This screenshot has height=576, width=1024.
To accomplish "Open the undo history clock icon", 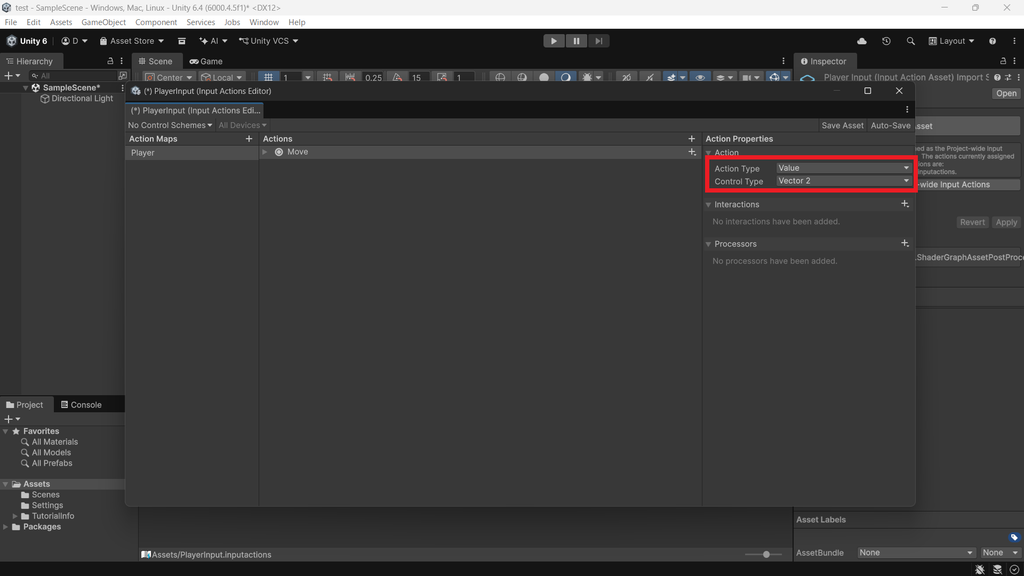I will tap(886, 41).
